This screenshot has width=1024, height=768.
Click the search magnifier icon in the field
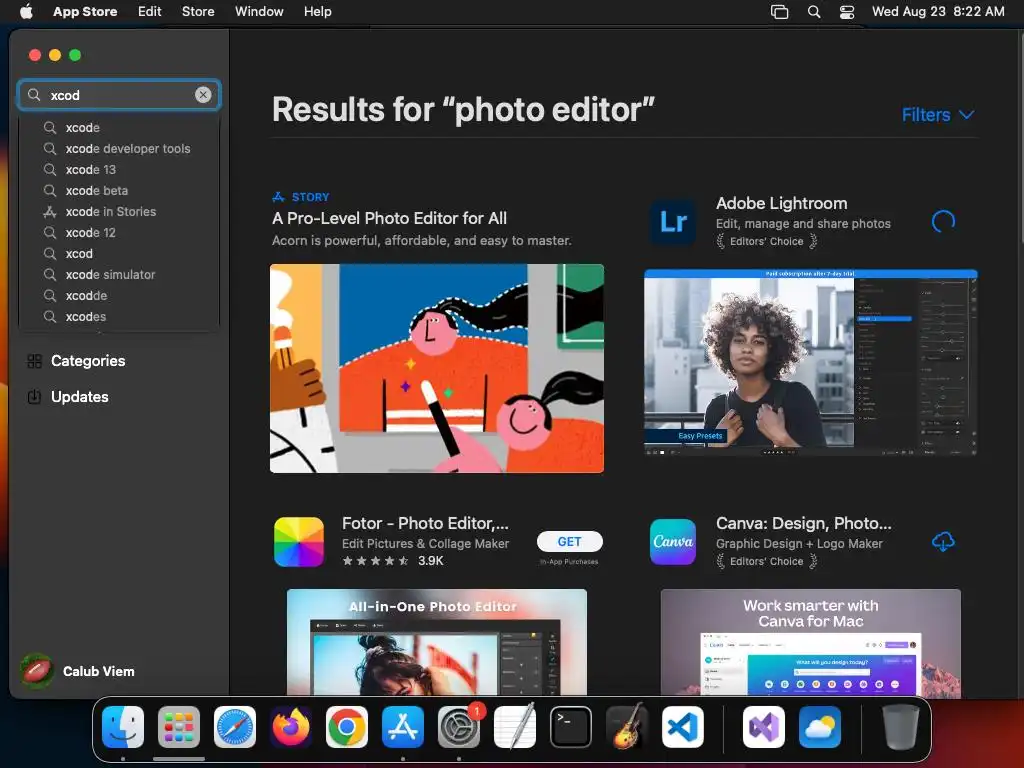click(x=34, y=95)
